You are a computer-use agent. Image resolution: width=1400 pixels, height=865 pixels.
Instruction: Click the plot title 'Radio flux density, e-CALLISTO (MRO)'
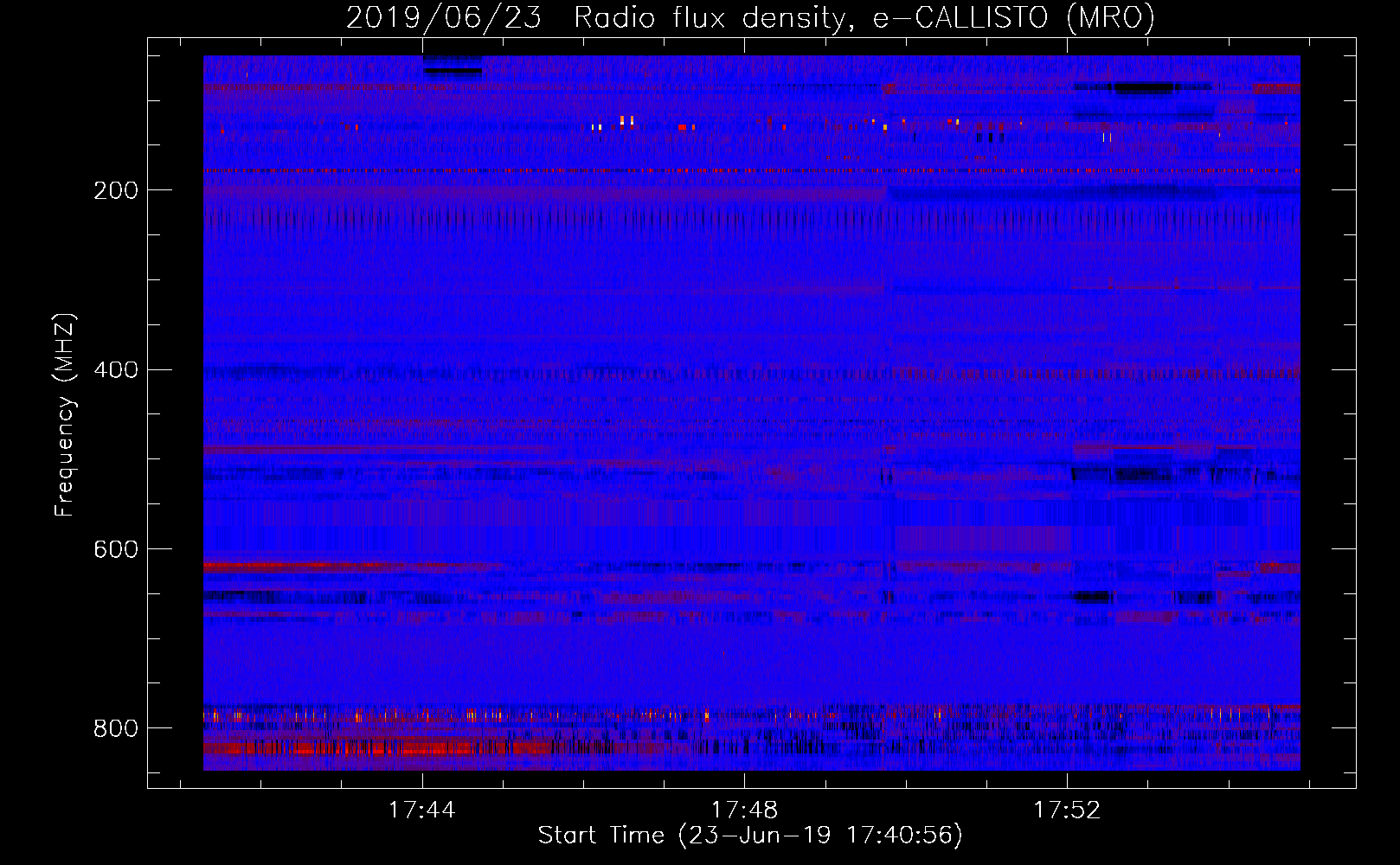[x=864, y=17]
